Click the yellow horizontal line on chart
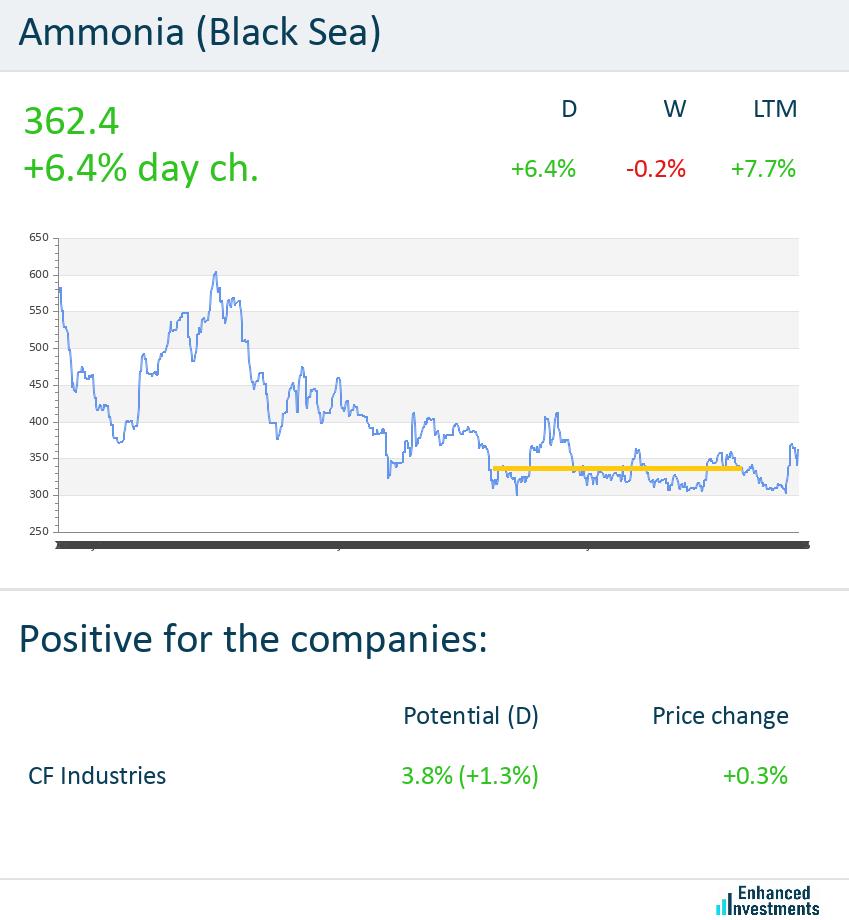 [x=617, y=468]
